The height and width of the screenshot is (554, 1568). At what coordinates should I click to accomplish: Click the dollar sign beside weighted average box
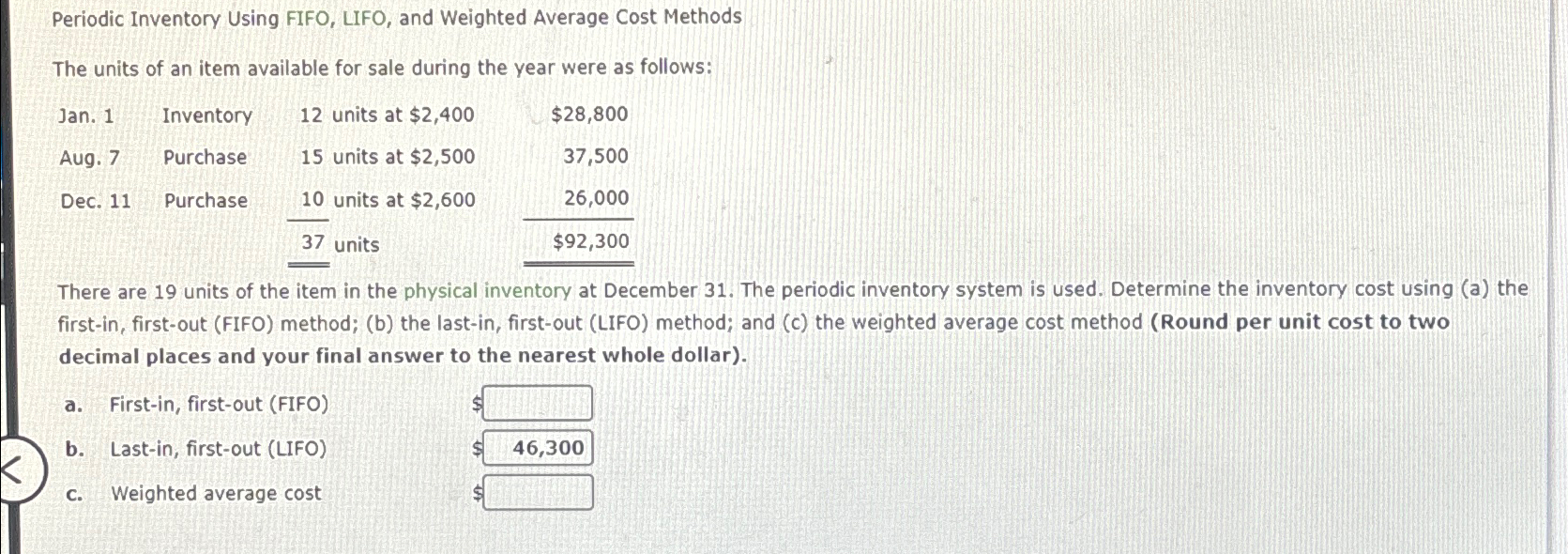pos(478,492)
